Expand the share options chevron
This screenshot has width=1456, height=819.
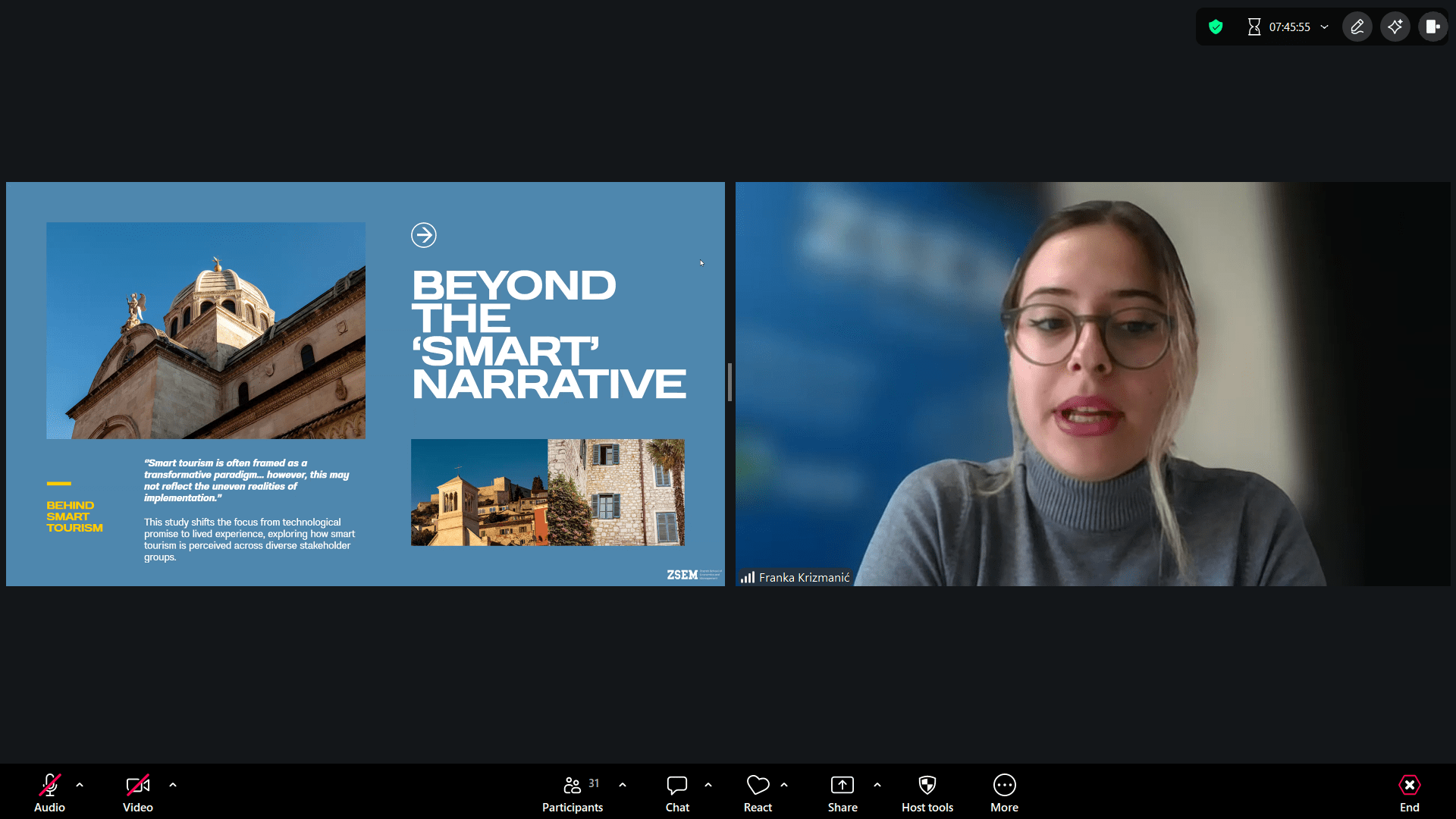coord(877,785)
